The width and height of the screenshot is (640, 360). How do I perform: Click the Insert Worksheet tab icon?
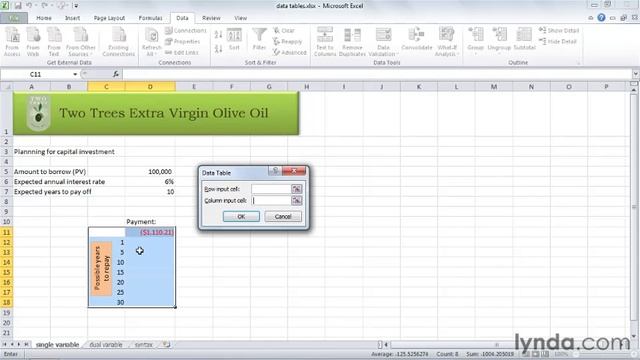[166, 345]
